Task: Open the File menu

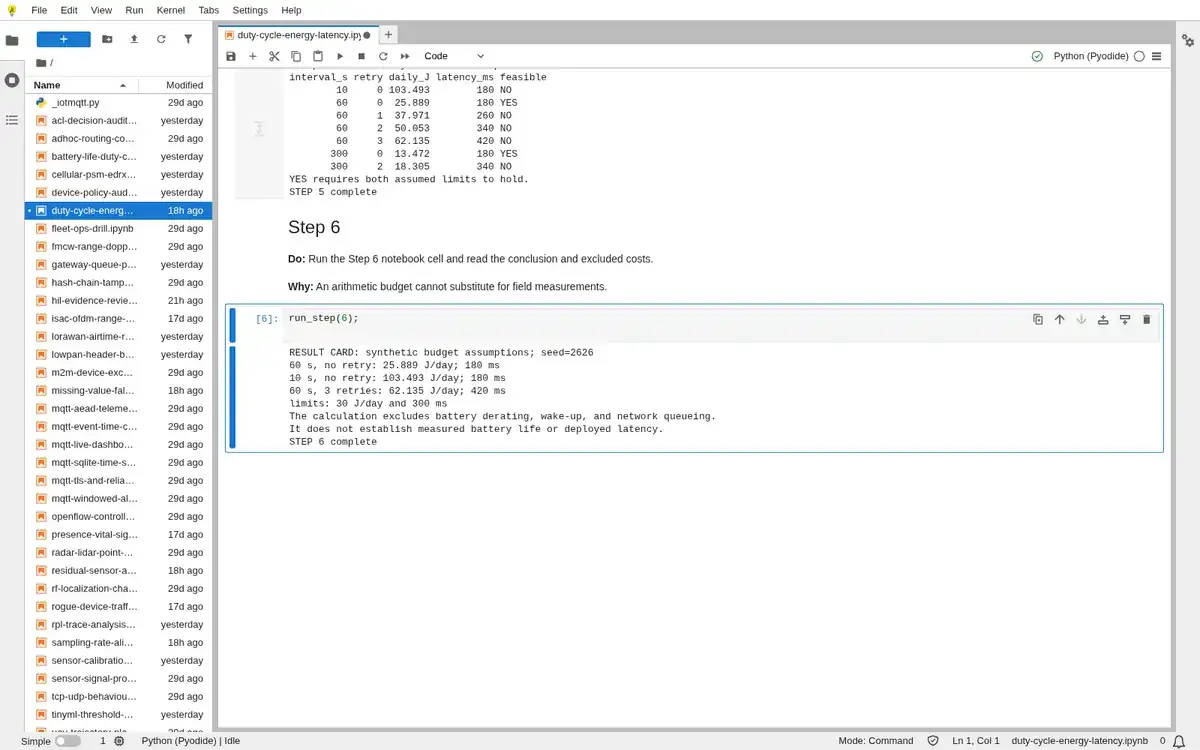Action: tap(39, 10)
